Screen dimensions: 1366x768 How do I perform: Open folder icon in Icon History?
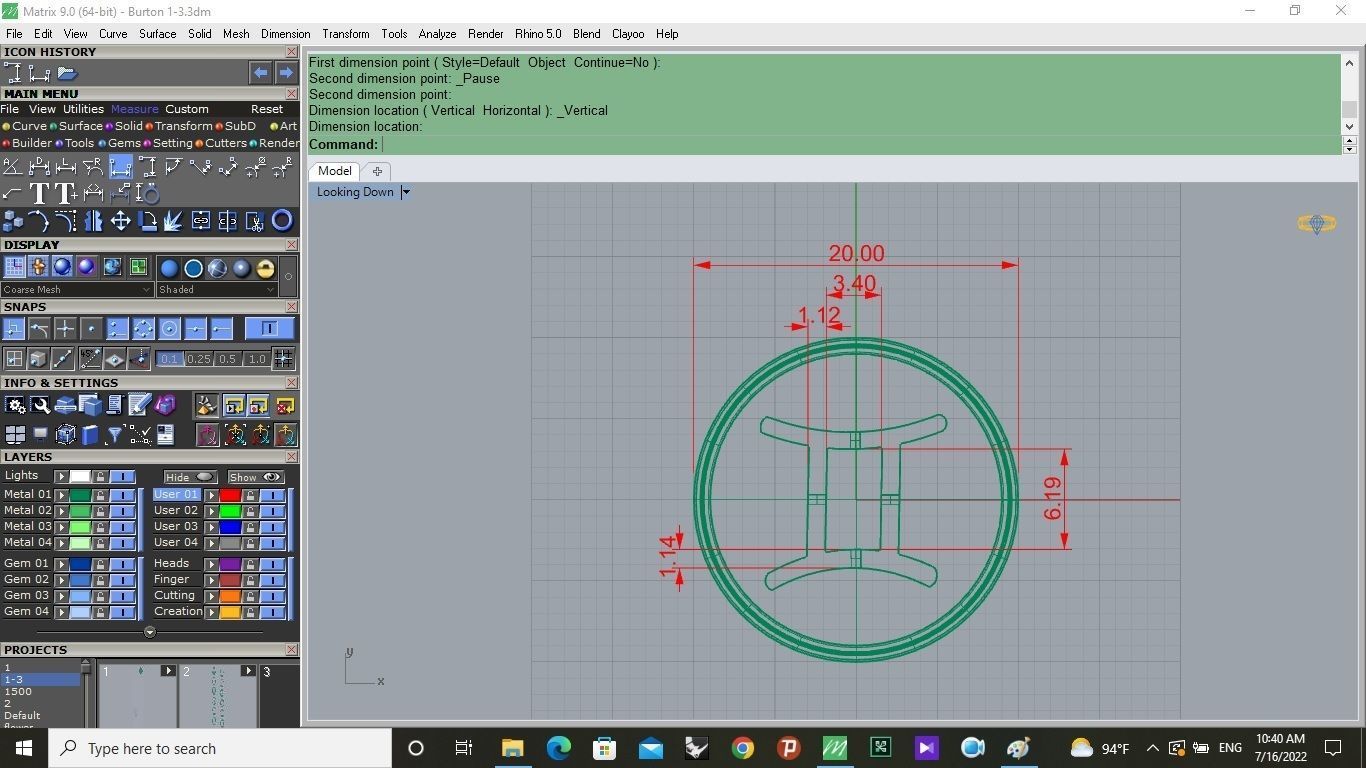[67, 73]
